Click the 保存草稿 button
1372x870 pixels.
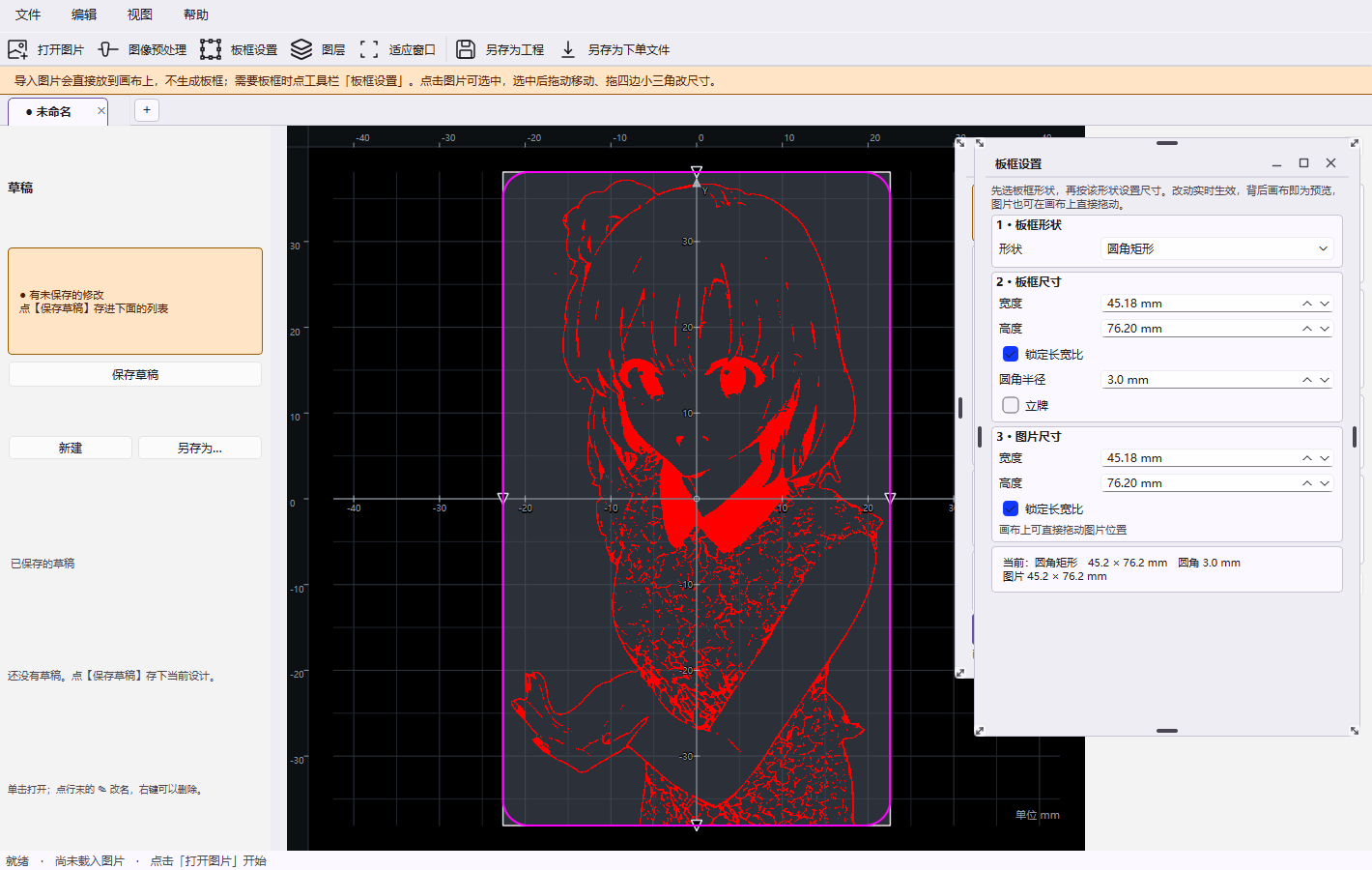point(135,374)
